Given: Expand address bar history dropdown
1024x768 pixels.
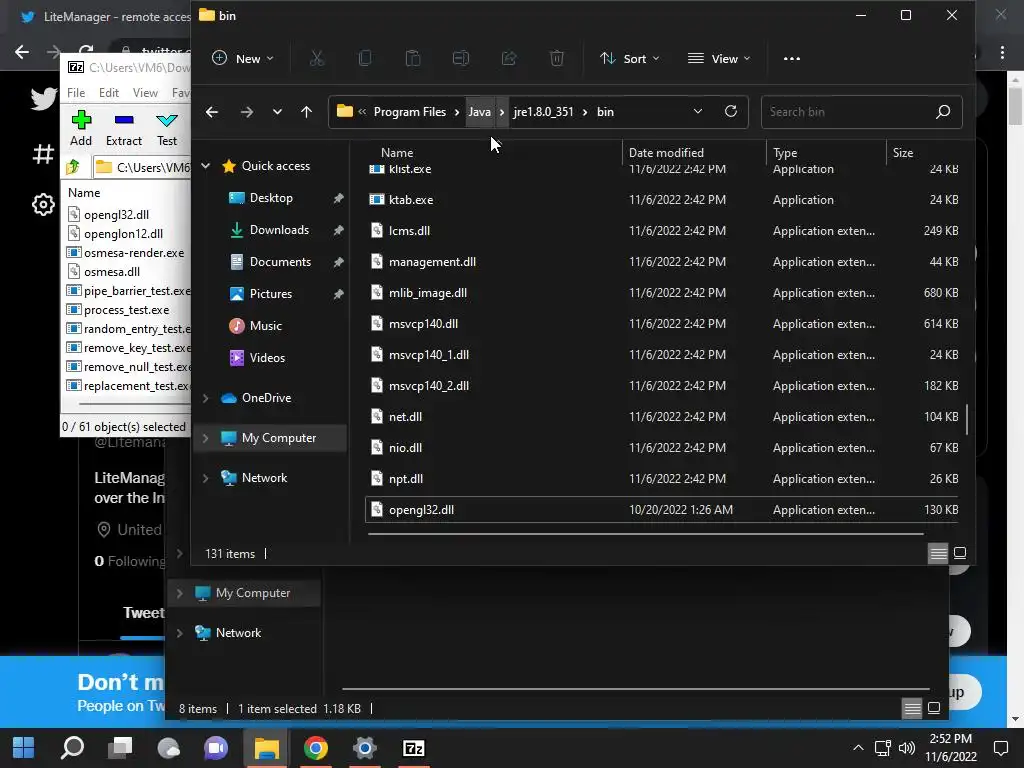Looking at the screenshot, I should 697,112.
